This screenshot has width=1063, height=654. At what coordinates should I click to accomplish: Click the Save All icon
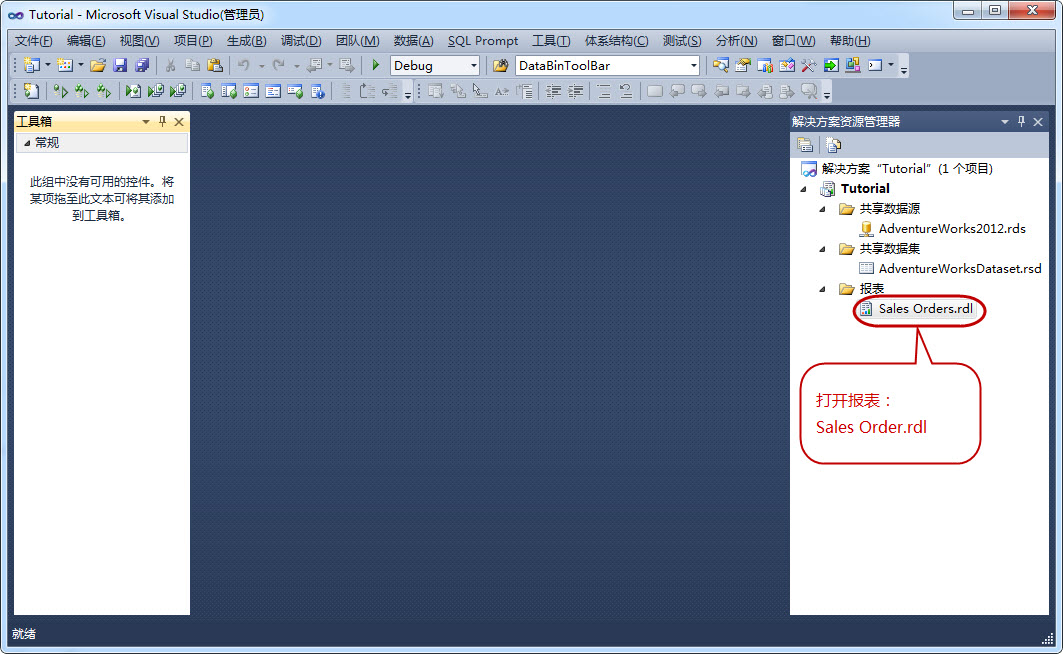(142, 65)
